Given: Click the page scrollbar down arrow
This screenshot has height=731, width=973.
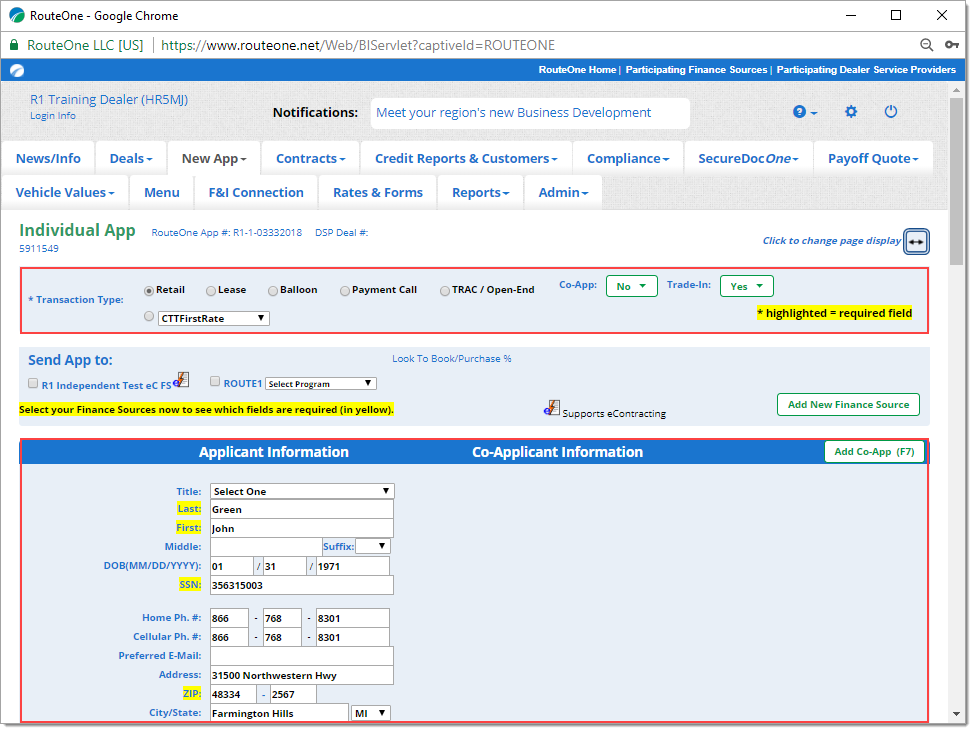Looking at the screenshot, I should 956,714.
